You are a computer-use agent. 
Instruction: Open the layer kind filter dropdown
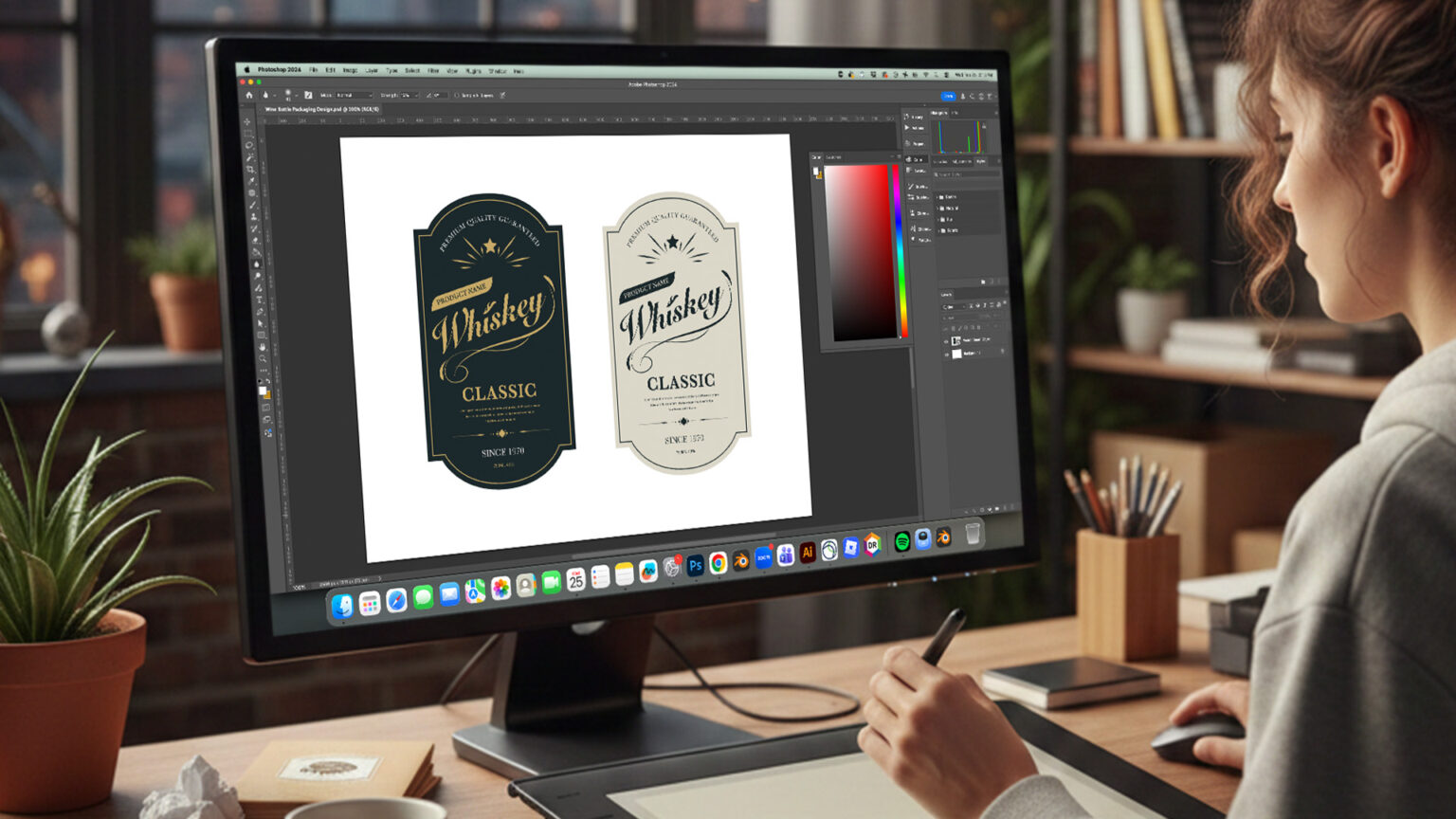953,305
